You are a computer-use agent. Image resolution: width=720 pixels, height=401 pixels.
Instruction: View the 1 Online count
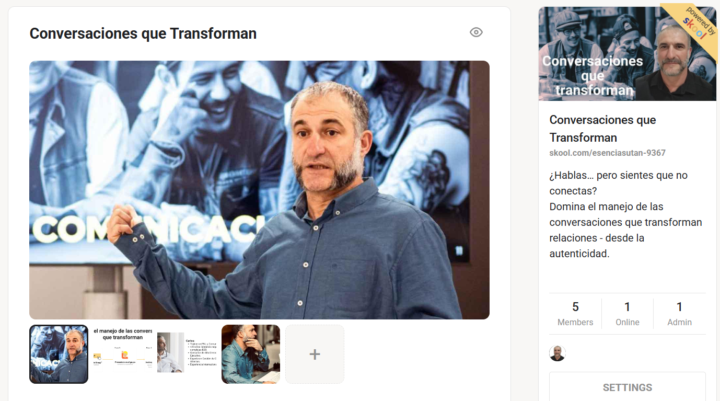click(x=627, y=314)
